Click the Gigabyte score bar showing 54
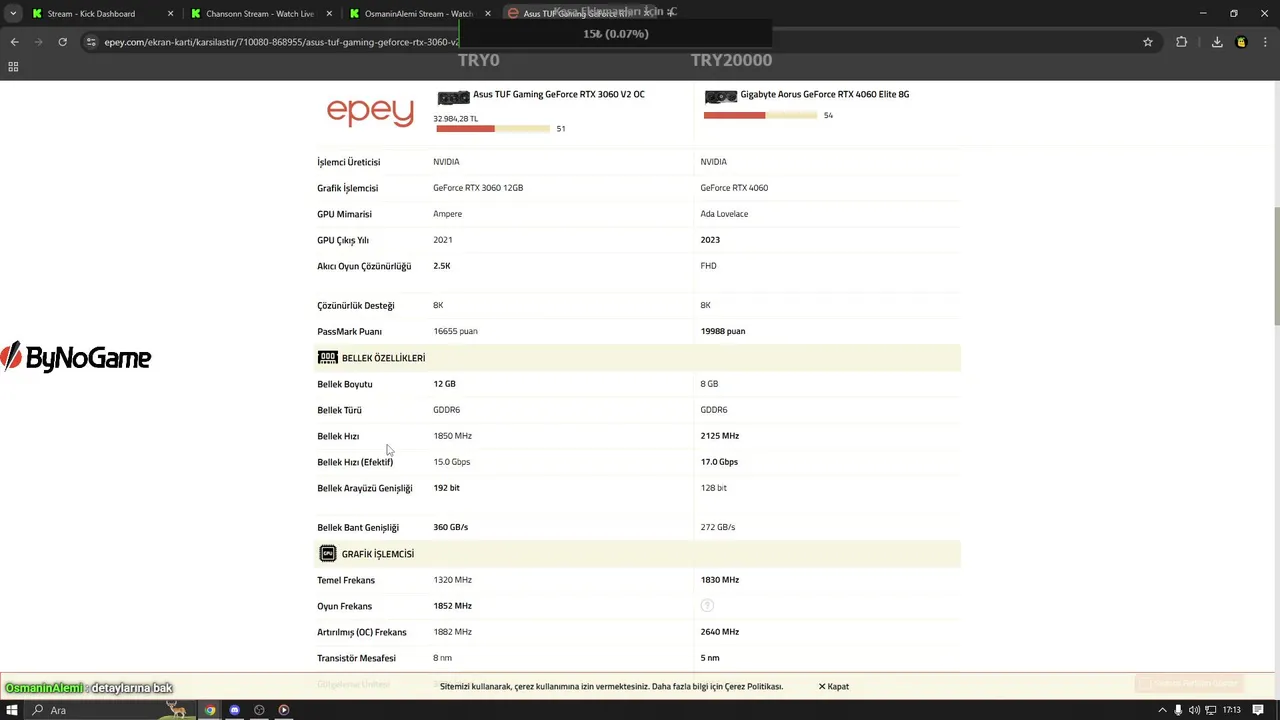This screenshot has width=1280, height=720. [760, 115]
